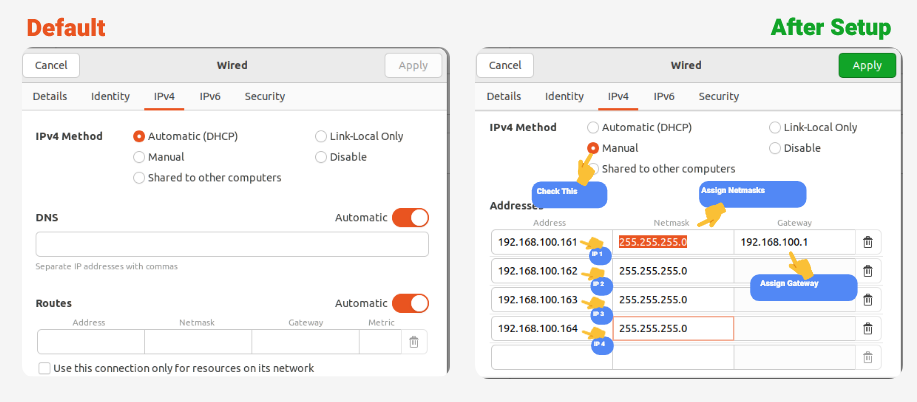Open Details tab in After Setup window
The image size is (917, 402).
point(503,97)
